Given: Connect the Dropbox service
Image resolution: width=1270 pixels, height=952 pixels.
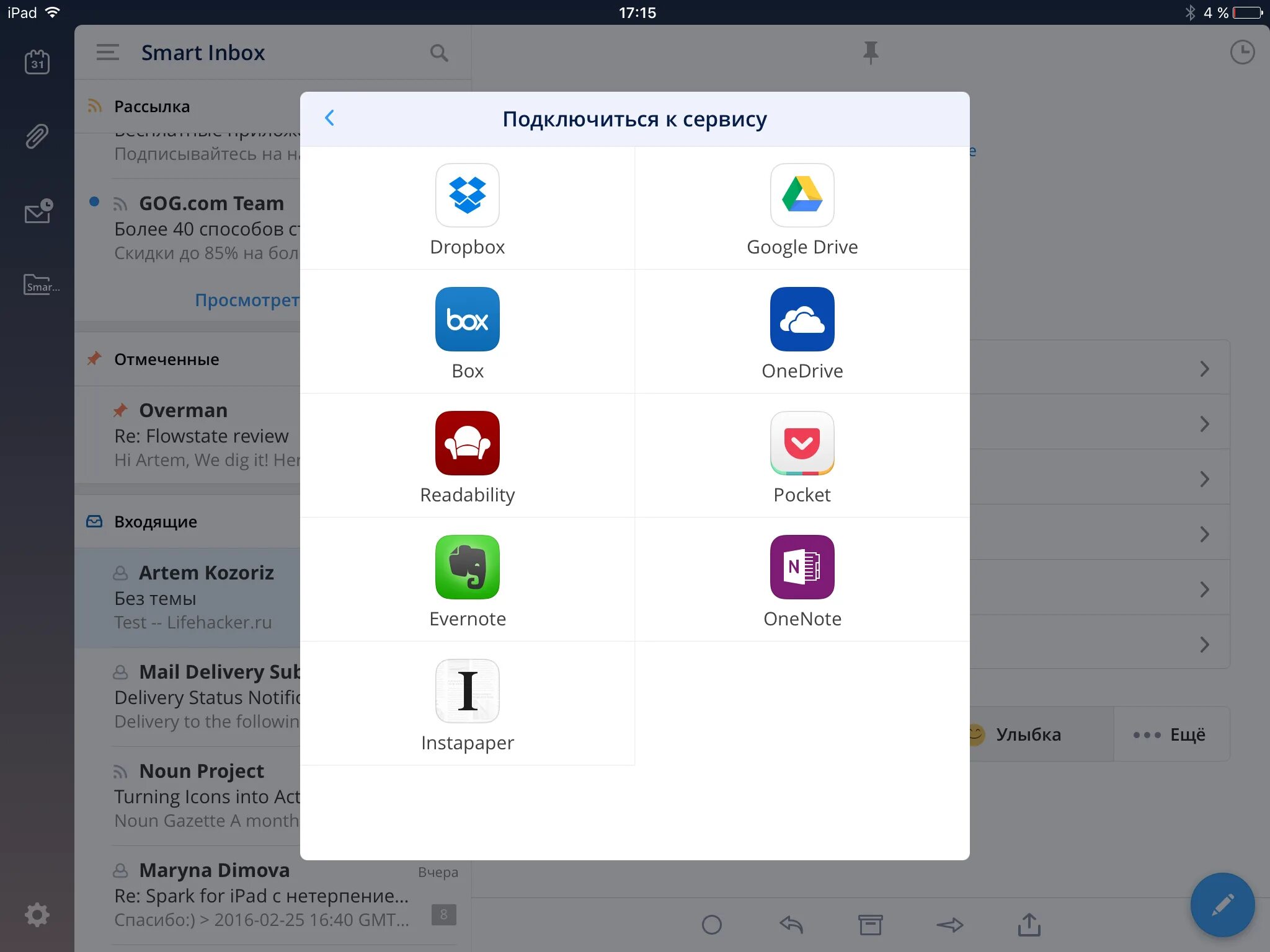Looking at the screenshot, I should point(468,209).
